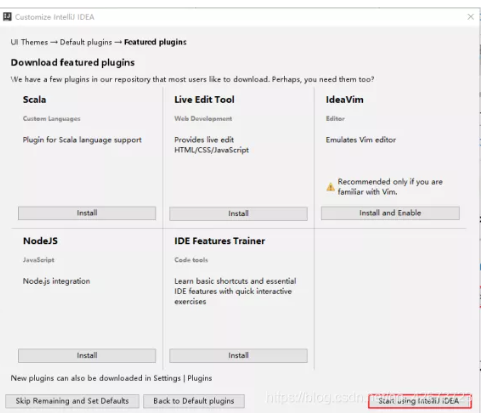The image size is (487, 418).
Task: Click Skip Remaining and Set Defaults
Action: (72, 401)
